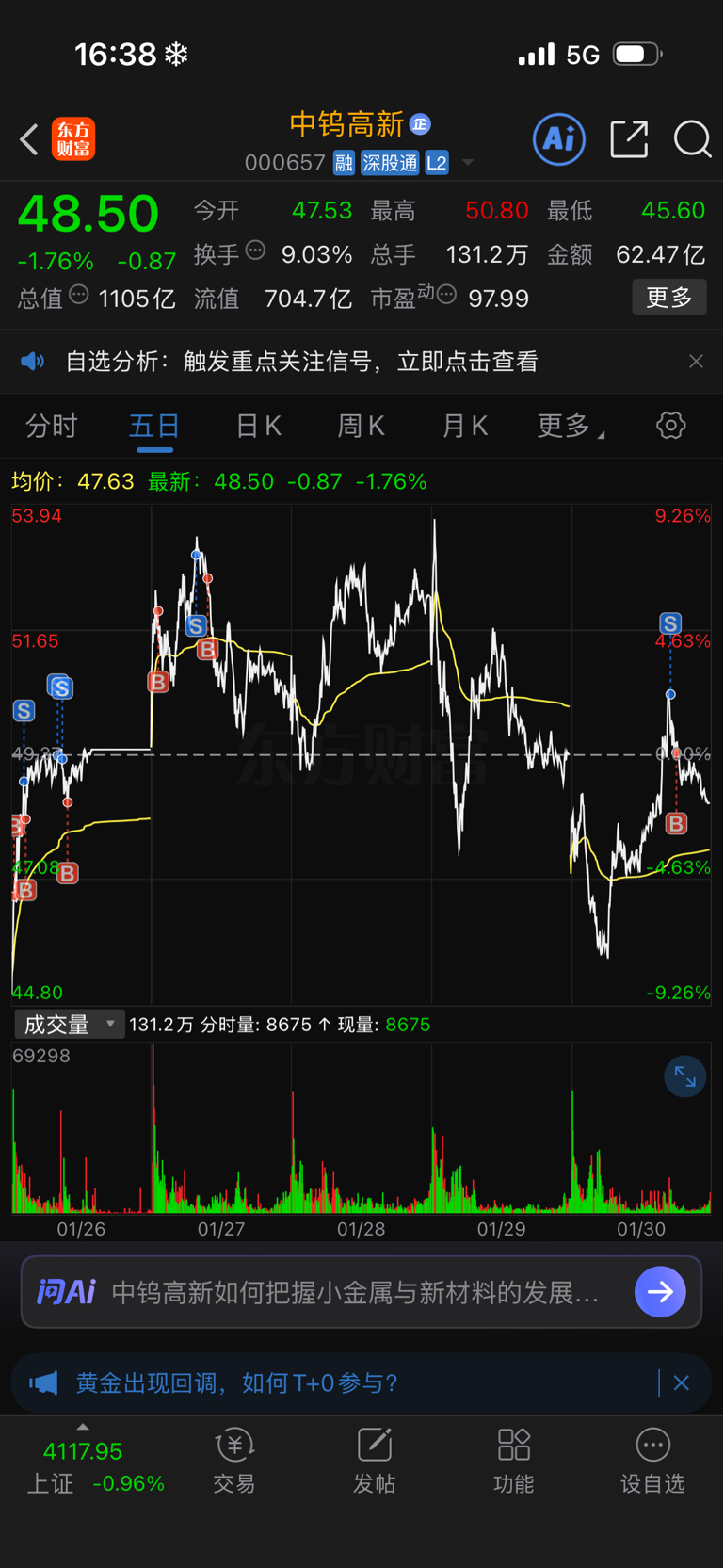The height and width of the screenshot is (1568, 724).
Task: Open info bubble beside 市盈动
Action: (447, 295)
